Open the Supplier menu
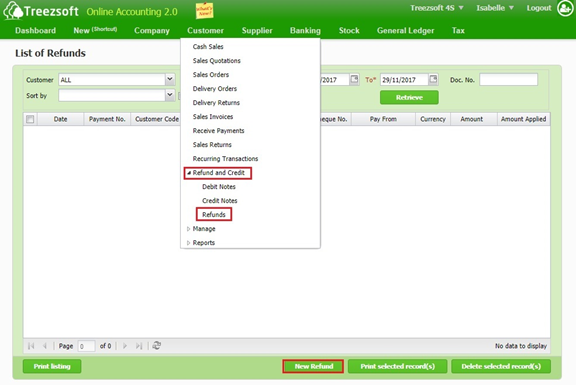The image size is (576, 385). click(x=257, y=30)
